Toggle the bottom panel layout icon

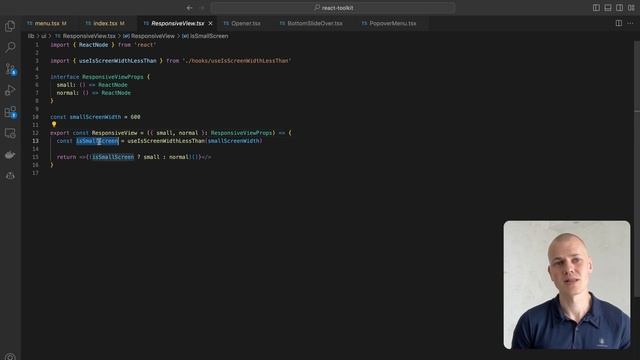click(608, 8)
